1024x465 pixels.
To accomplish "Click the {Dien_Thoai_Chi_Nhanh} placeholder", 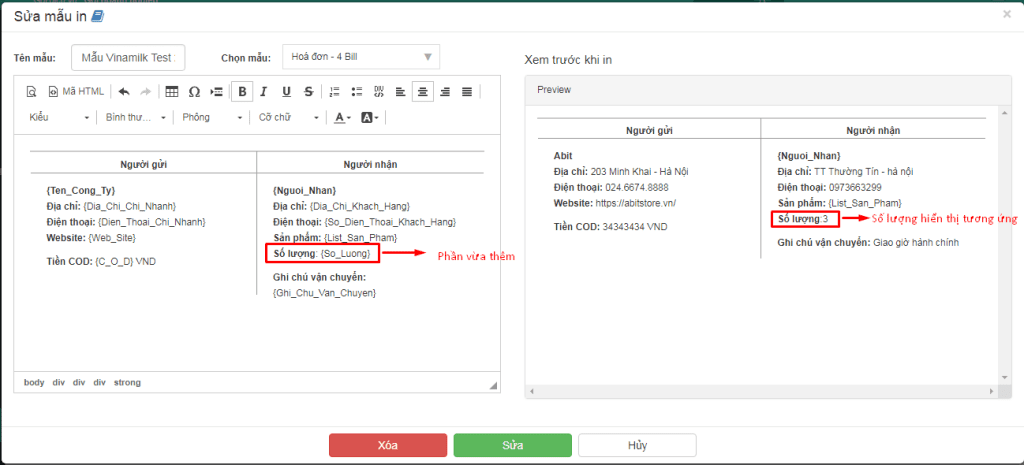I will 152,222.
